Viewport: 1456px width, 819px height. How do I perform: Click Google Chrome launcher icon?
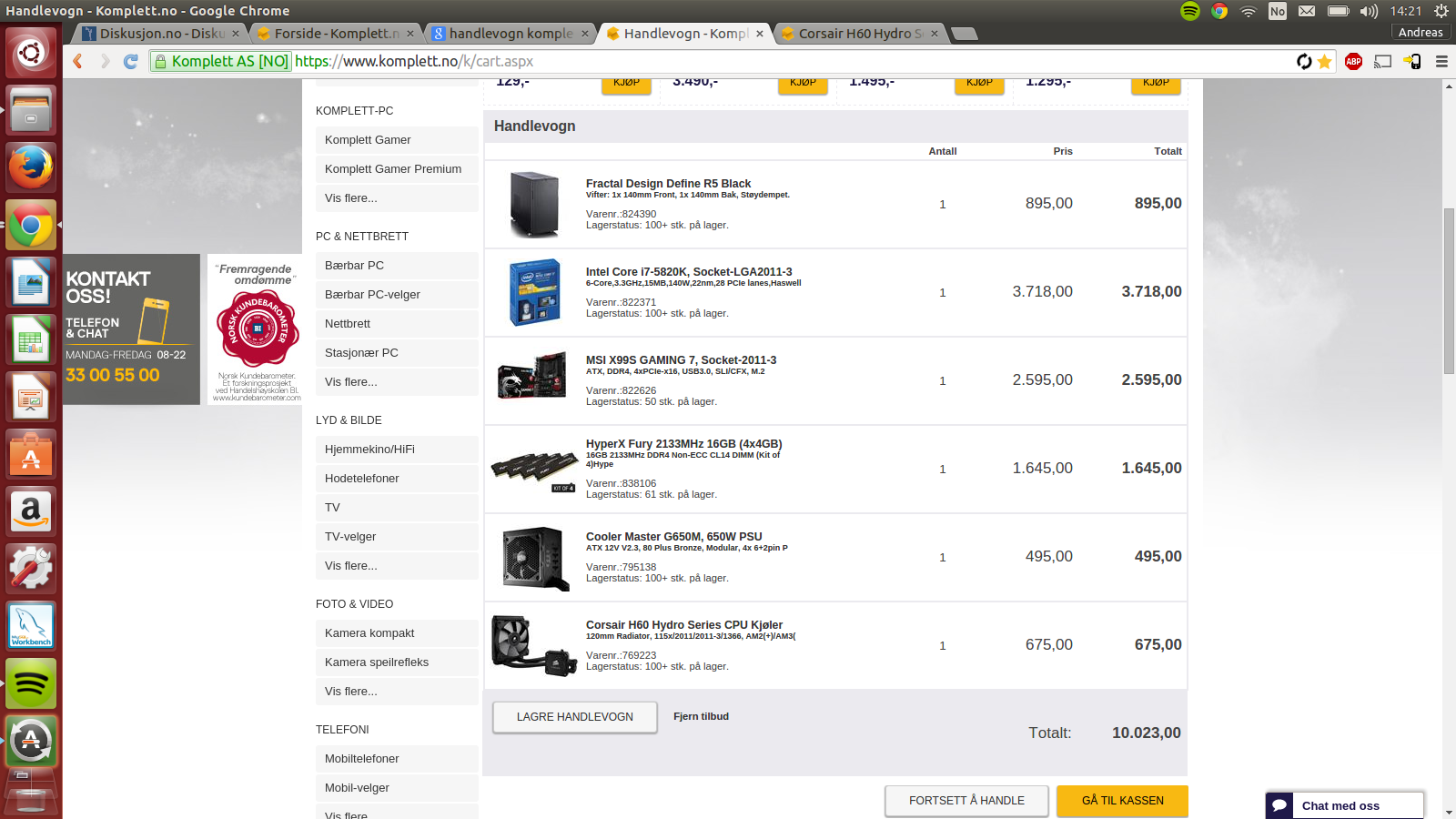(31, 224)
